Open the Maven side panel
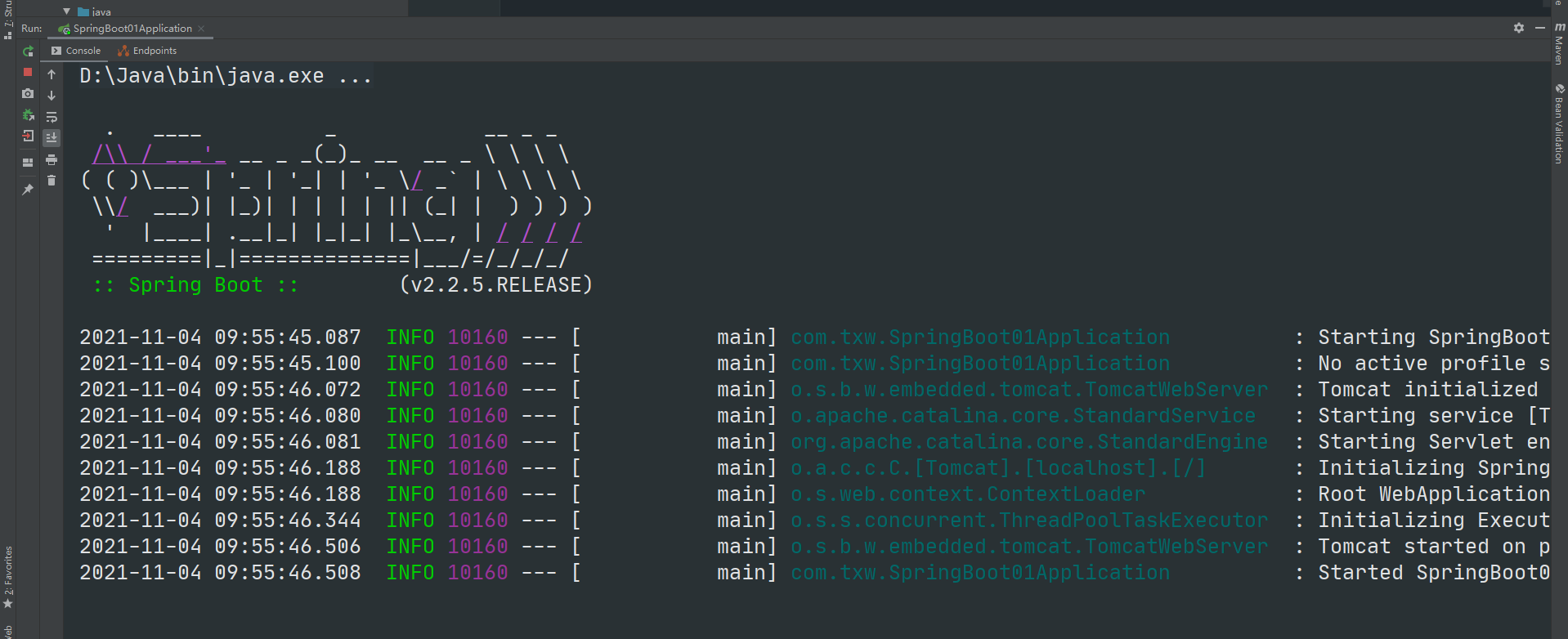This screenshot has width=1568, height=639. (x=1559, y=44)
